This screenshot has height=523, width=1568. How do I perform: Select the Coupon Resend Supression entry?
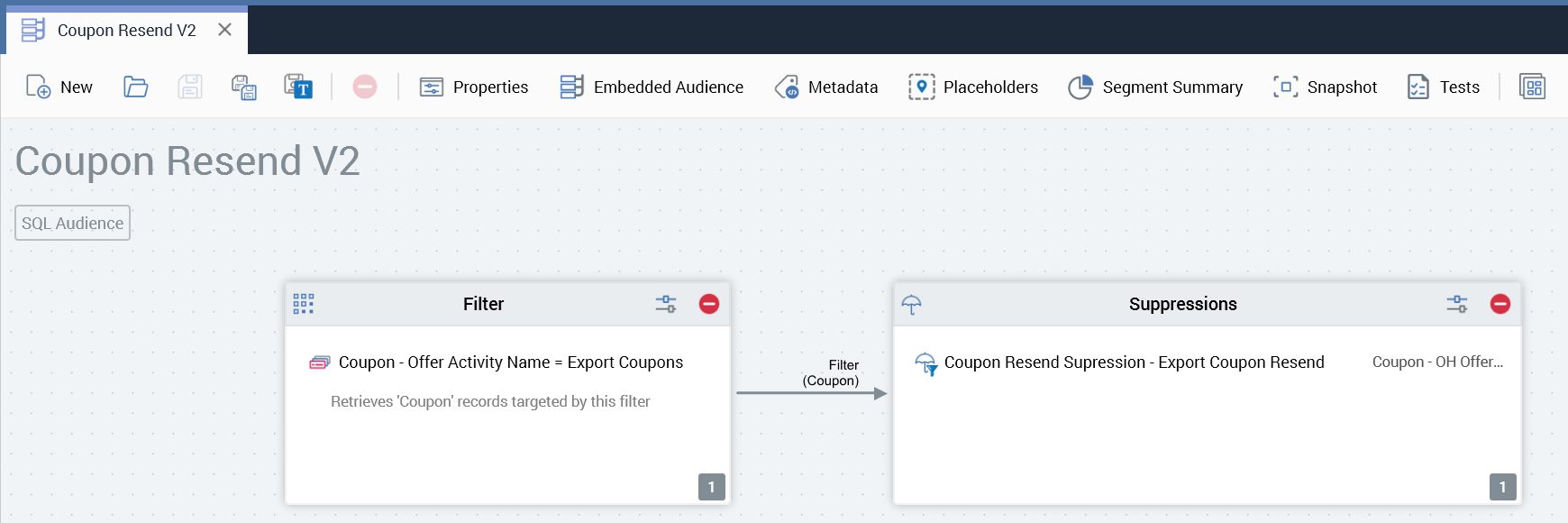[1134, 362]
